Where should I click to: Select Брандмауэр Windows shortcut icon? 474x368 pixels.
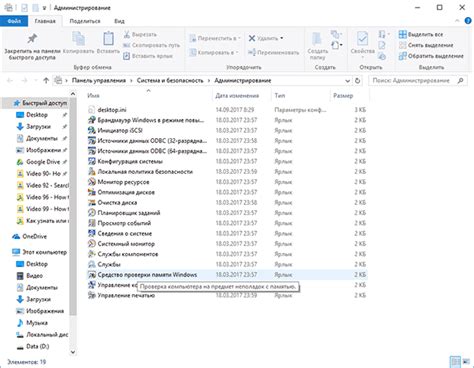pos(92,120)
